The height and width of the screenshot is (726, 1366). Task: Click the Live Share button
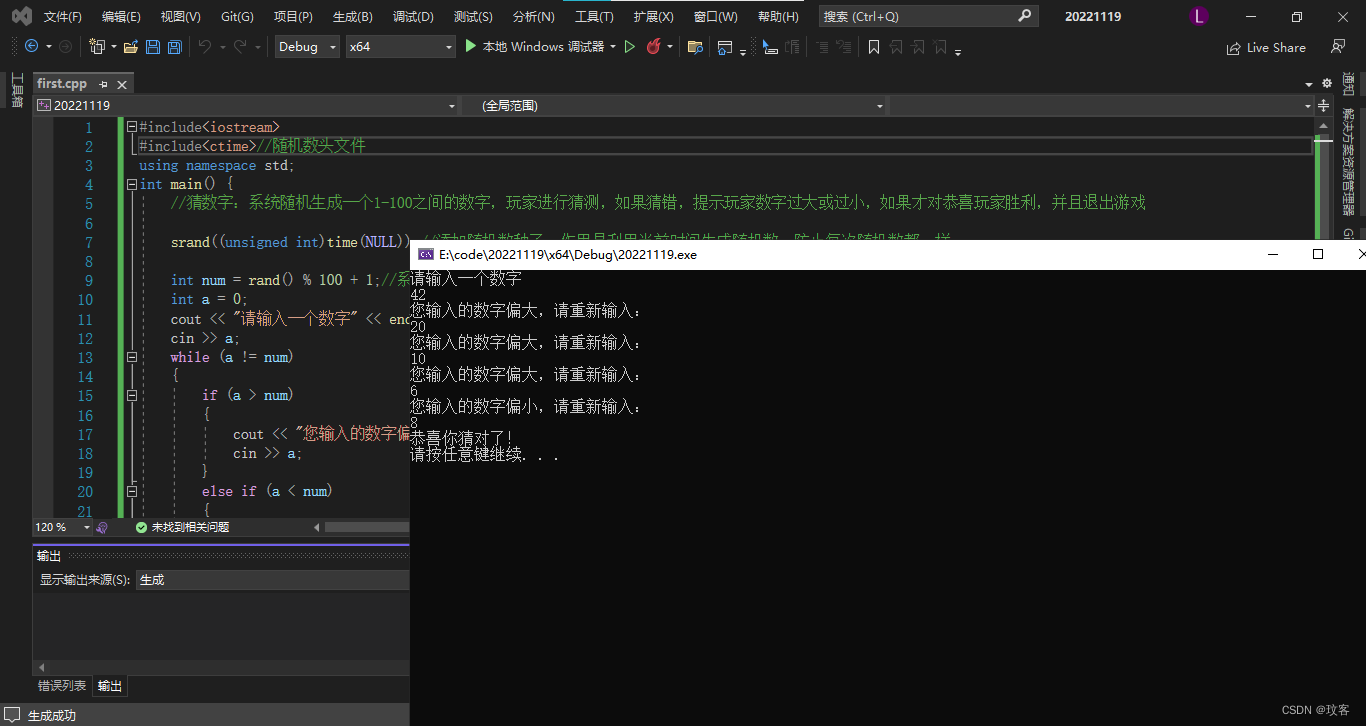[1266, 47]
